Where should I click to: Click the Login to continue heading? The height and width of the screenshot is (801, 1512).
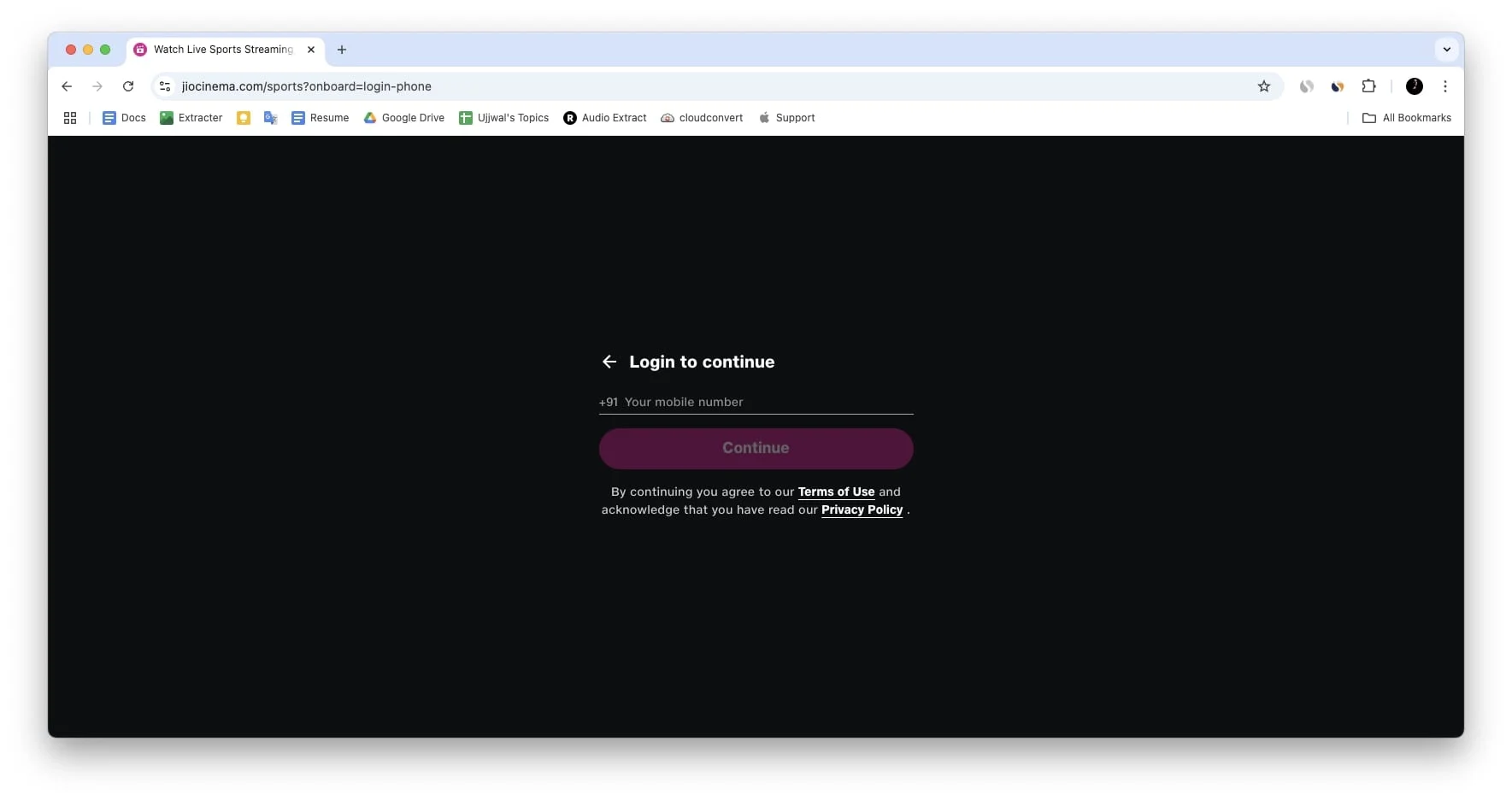pyautogui.click(x=702, y=362)
